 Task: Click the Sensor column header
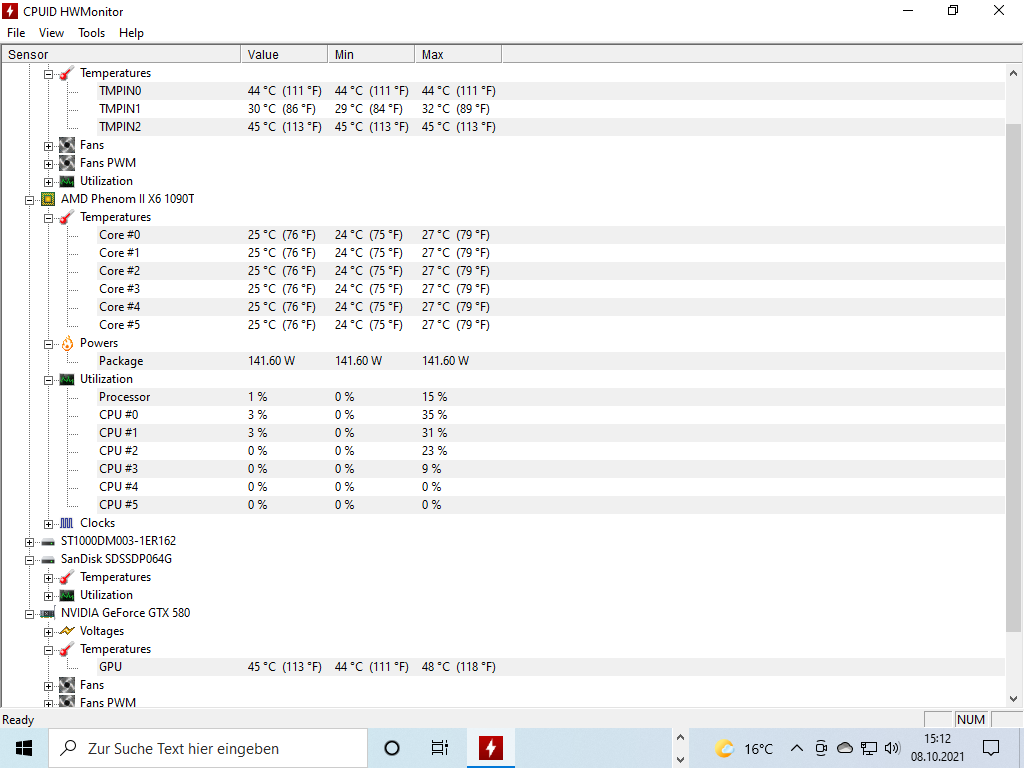pyautogui.click(x=121, y=54)
